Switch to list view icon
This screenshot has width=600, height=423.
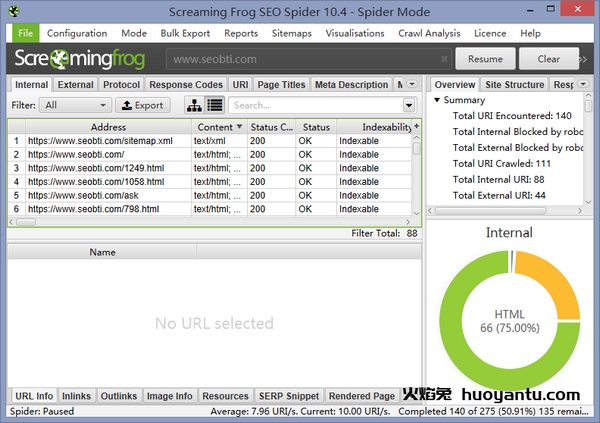point(214,105)
